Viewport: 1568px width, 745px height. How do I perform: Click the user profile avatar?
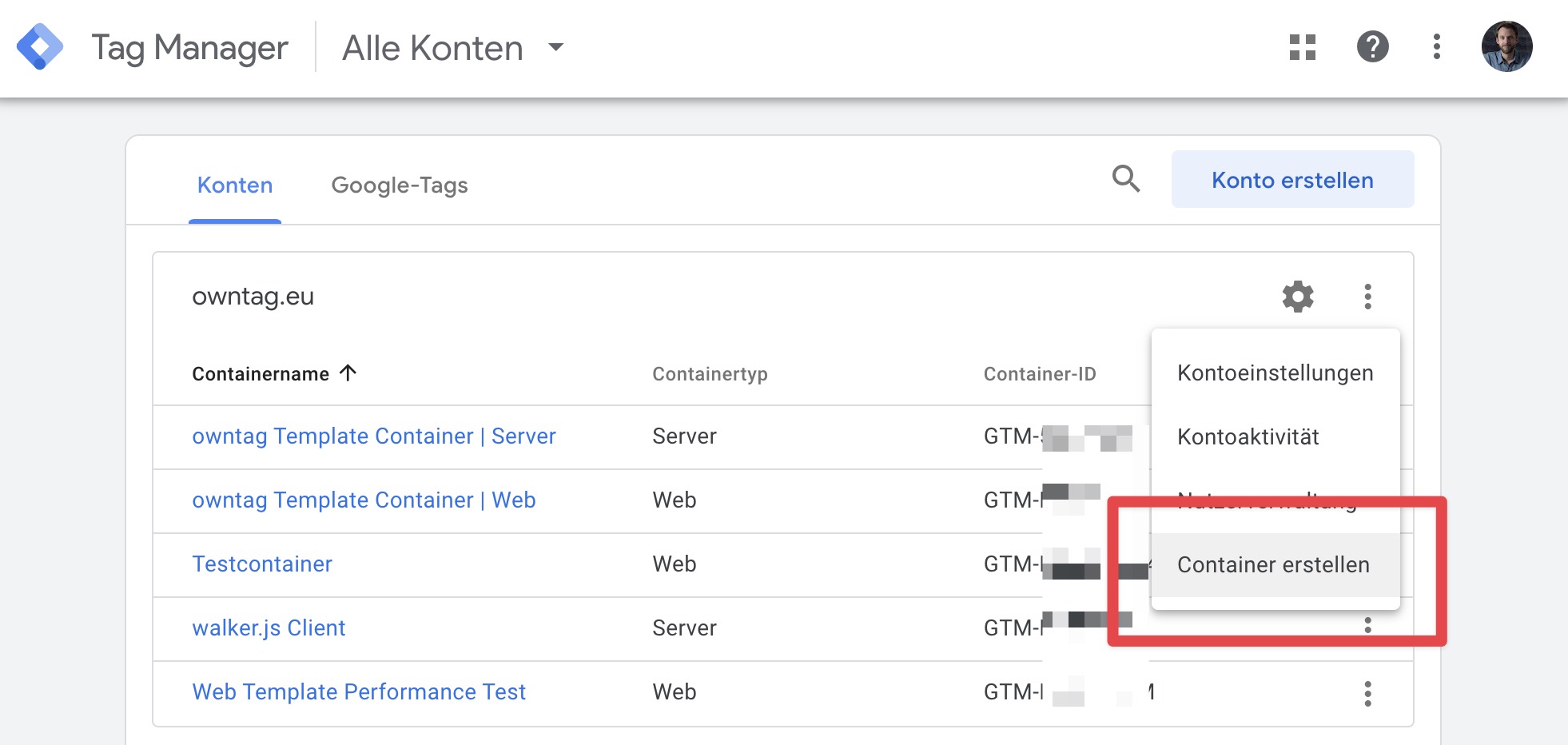click(1506, 47)
